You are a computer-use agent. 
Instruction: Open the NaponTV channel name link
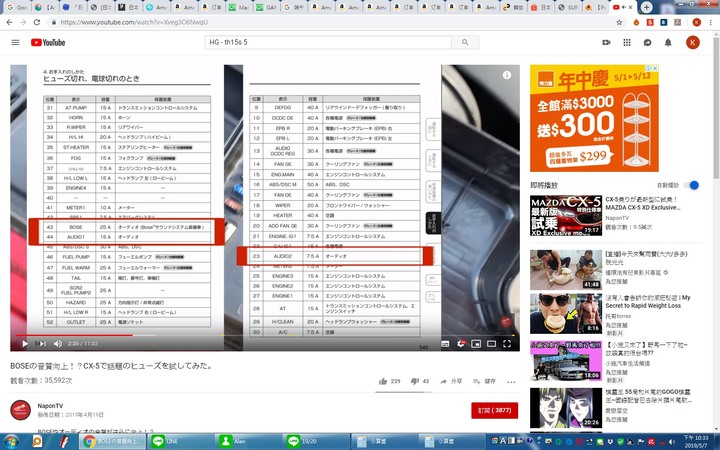pyautogui.click(x=51, y=406)
